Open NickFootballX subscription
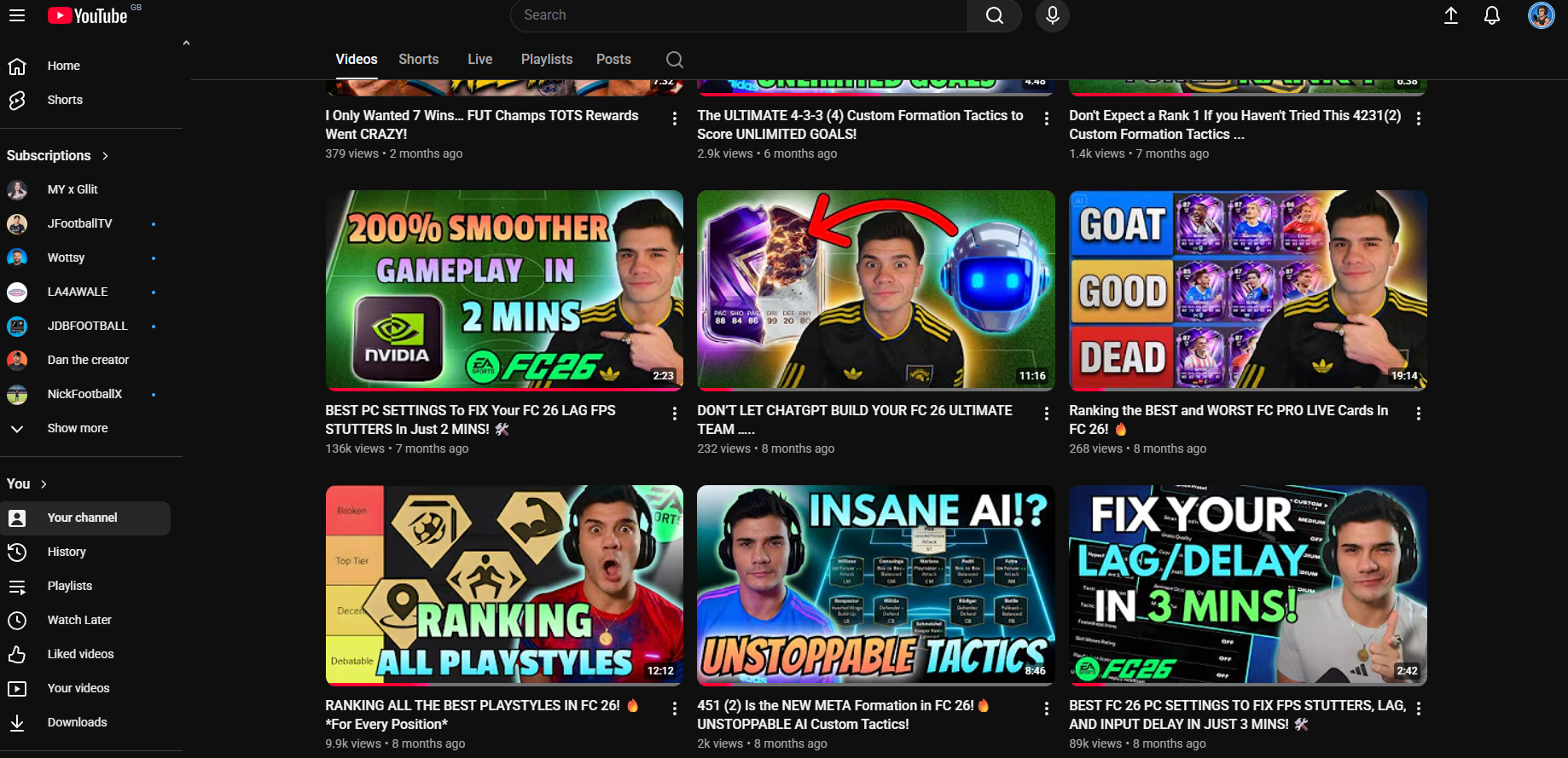Screen dimensions: 1568x758 [x=85, y=394]
